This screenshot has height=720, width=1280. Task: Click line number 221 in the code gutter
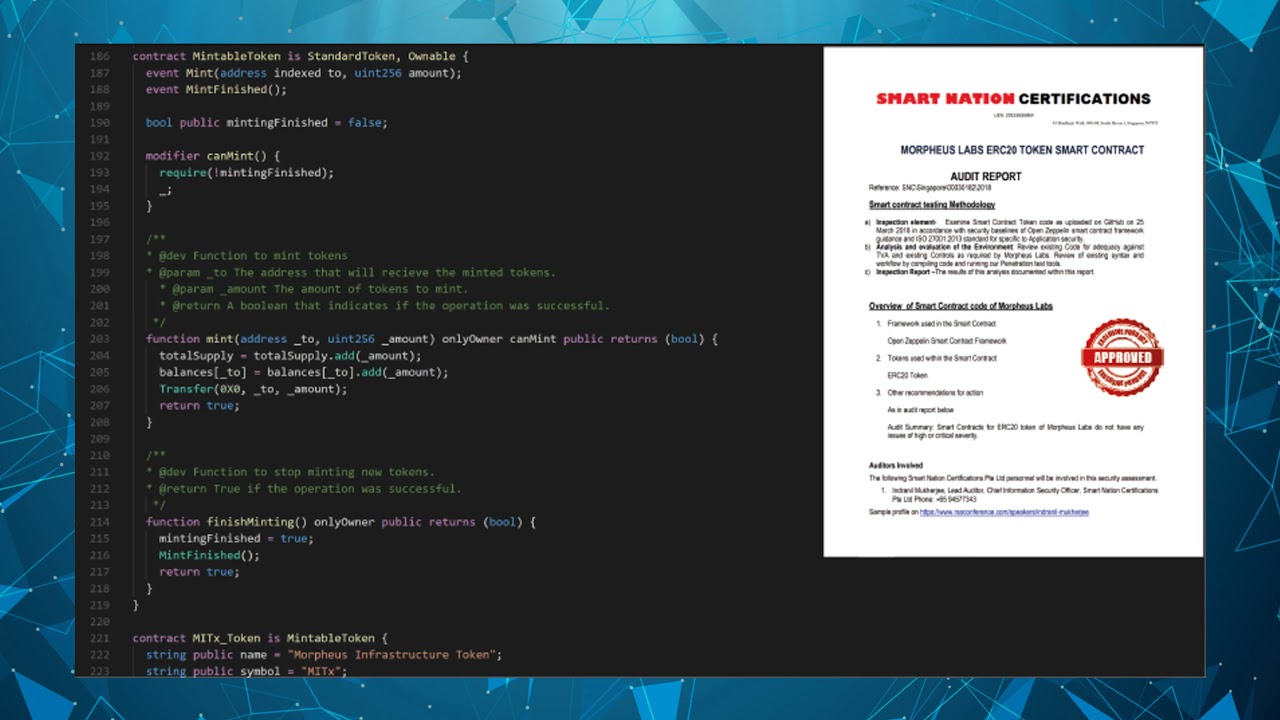pos(100,638)
